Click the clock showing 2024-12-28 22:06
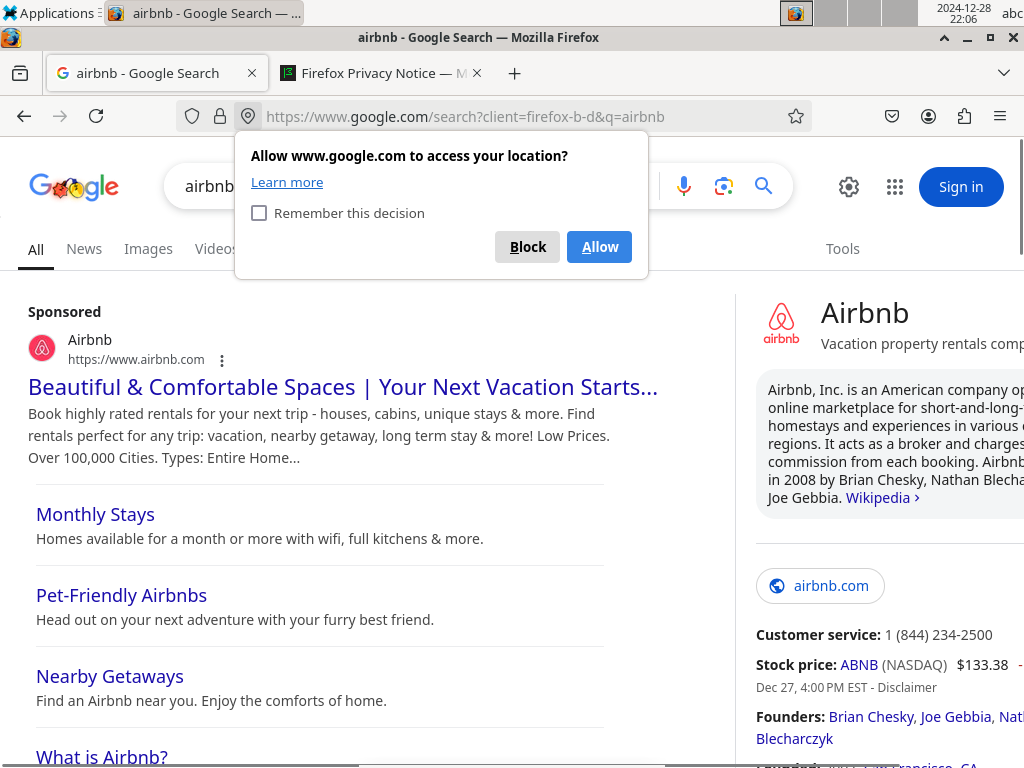 click(963, 13)
